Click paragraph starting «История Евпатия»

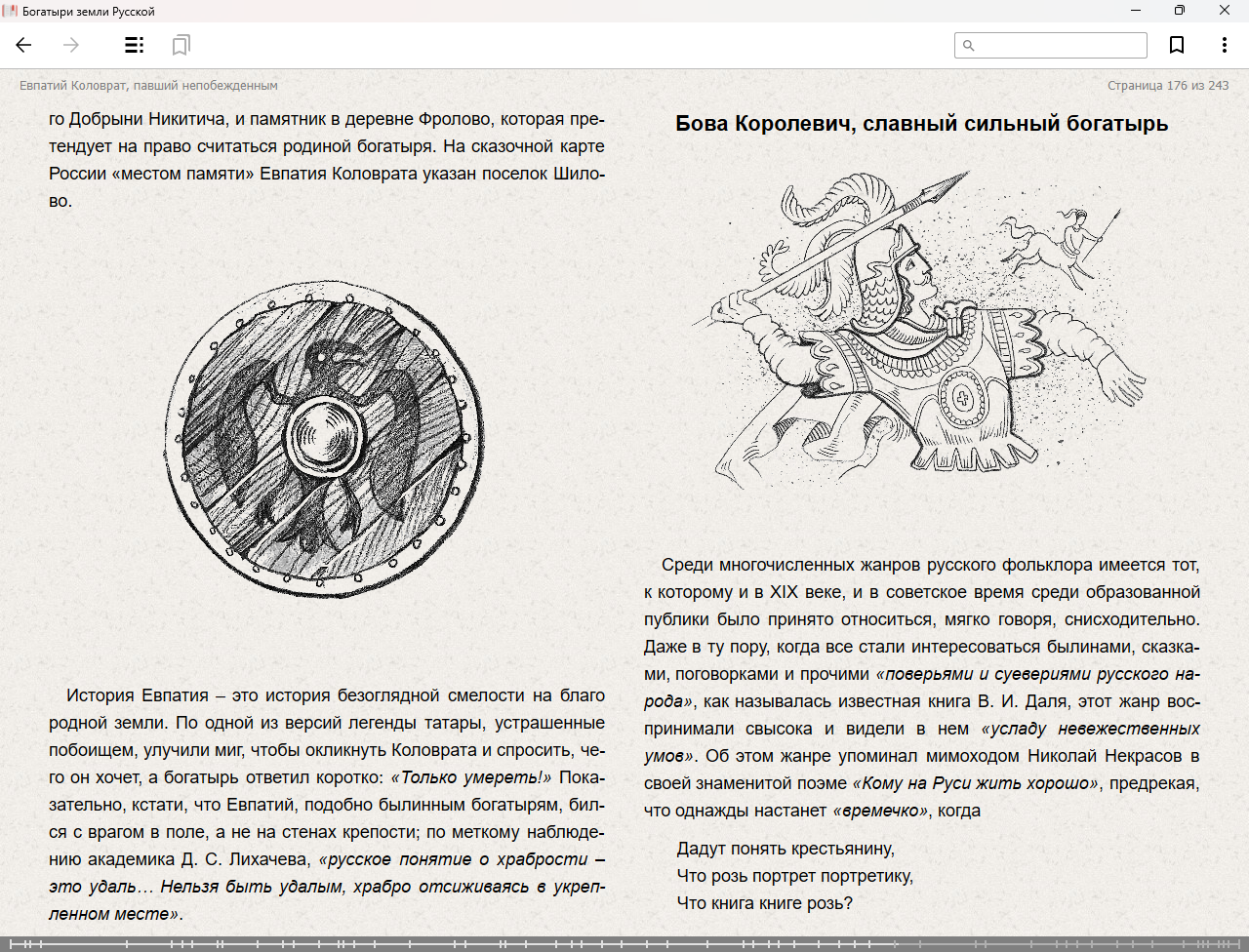[327, 805]
